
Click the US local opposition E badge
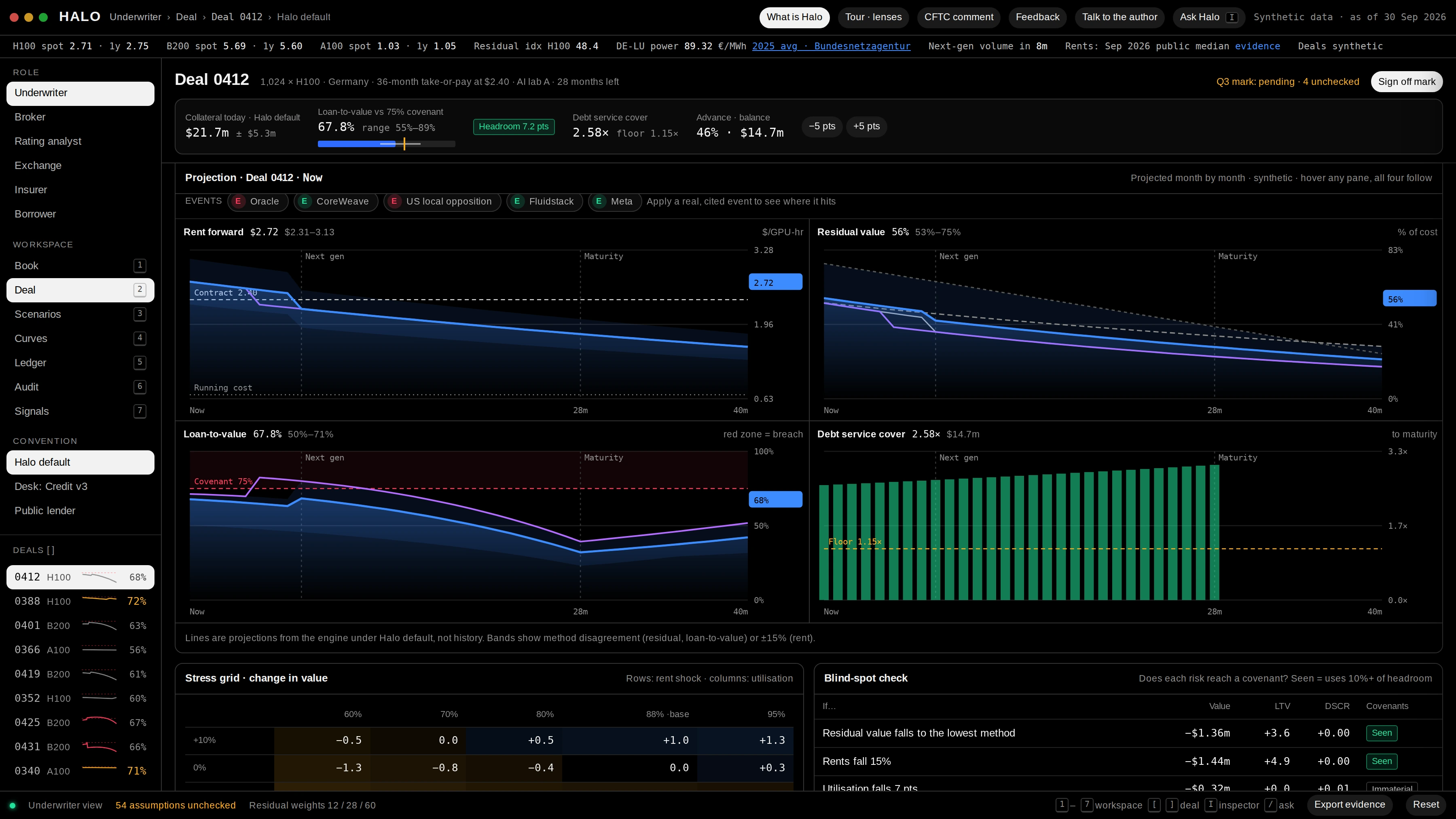click(394, 202)
